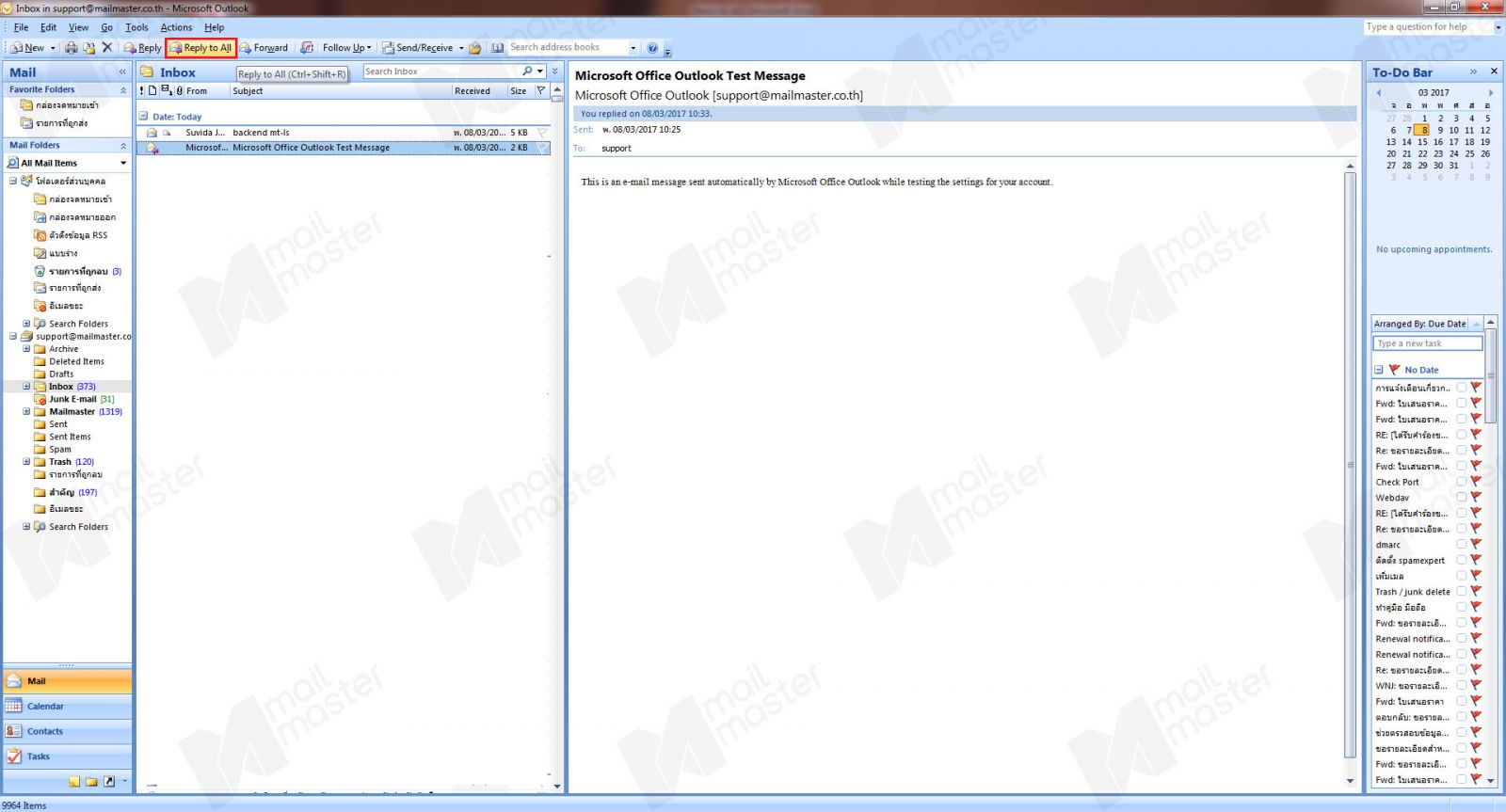
Task: Select the 'backend mt-ls' message from Suvida
Action: [344, 133]
